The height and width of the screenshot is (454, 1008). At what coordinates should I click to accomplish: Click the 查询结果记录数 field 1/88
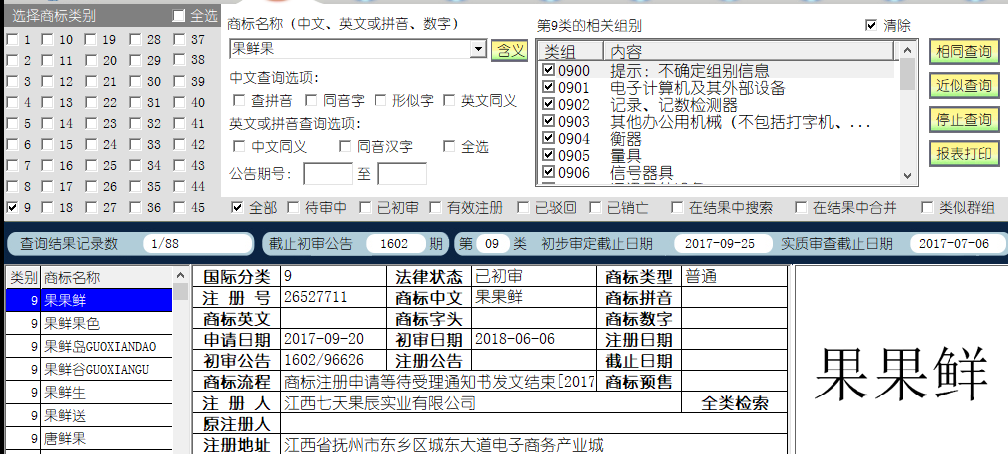(x=197, y=244)
